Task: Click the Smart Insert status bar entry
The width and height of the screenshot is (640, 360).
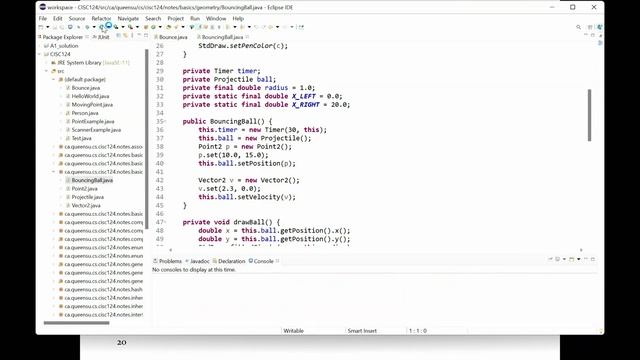Action: 362,331
